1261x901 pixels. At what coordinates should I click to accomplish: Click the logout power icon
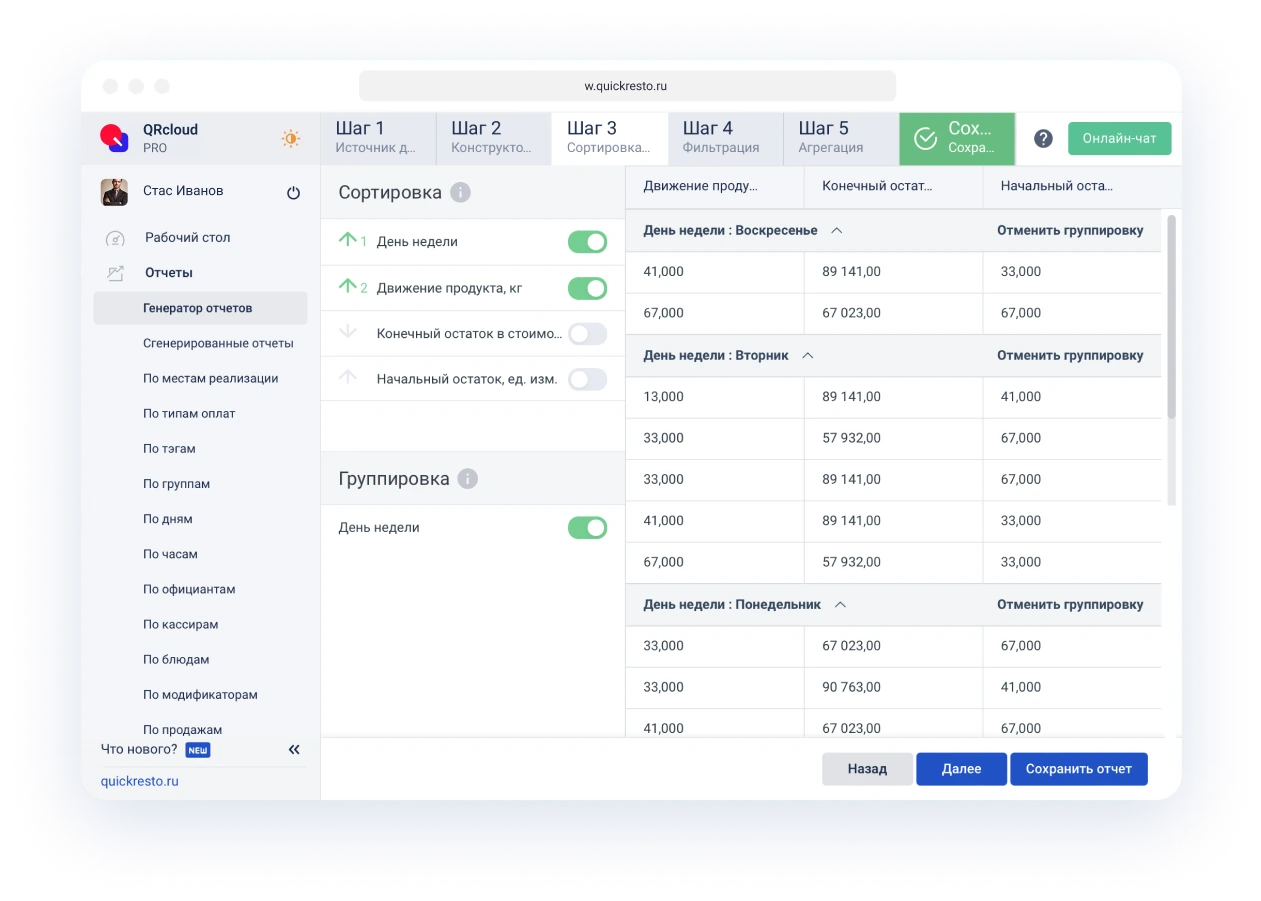pos(293,192)
